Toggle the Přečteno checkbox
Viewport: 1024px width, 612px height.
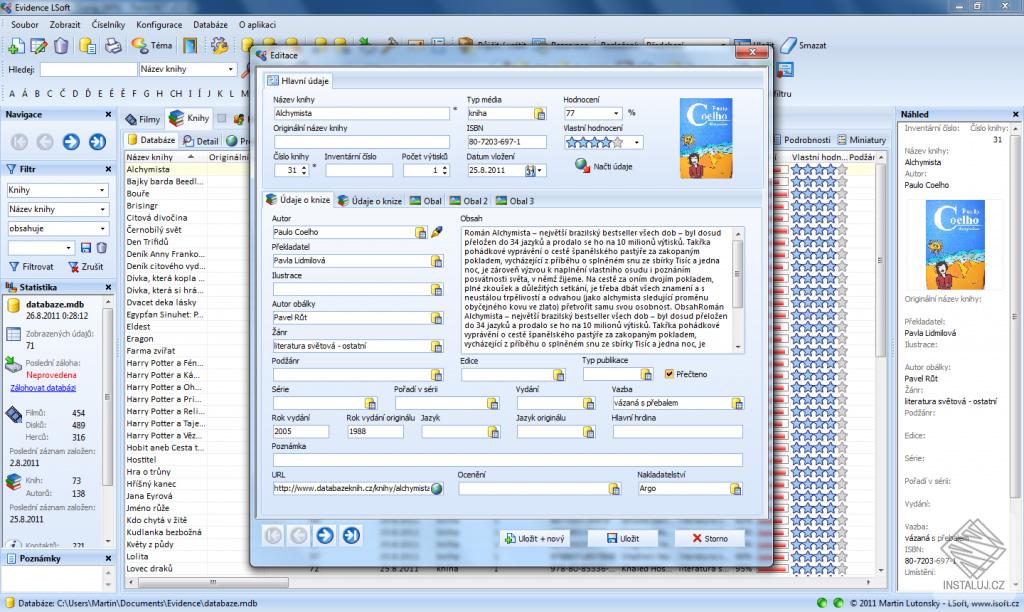(669, 374)
